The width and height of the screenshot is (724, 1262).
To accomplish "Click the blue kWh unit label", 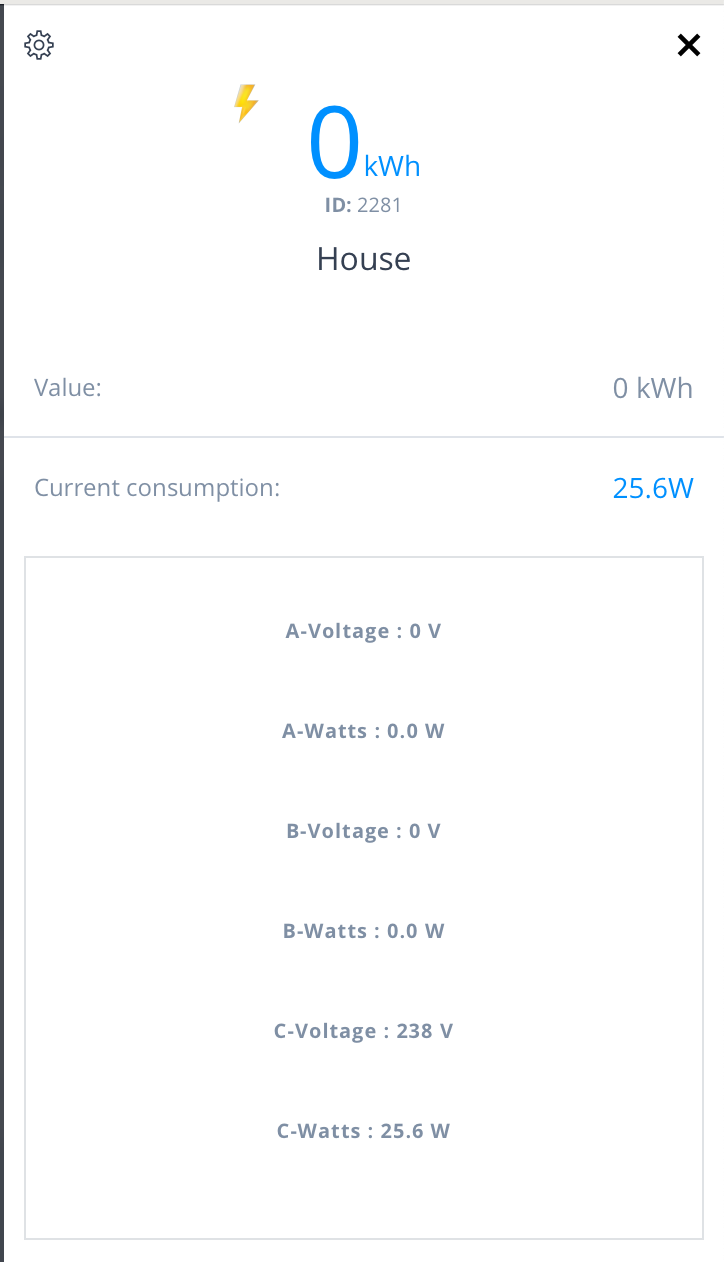I will pyautogui.click(x=392, y=166).
